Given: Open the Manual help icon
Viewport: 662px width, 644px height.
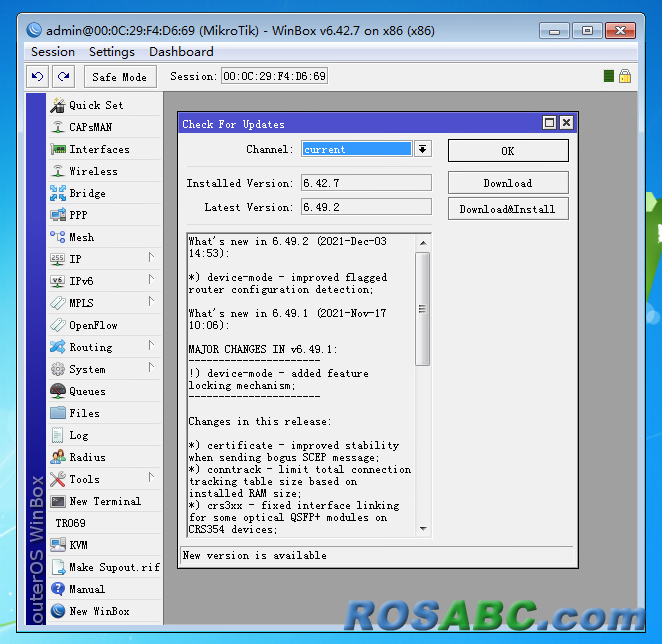Looking at the screenshot, I should [58, 589].
